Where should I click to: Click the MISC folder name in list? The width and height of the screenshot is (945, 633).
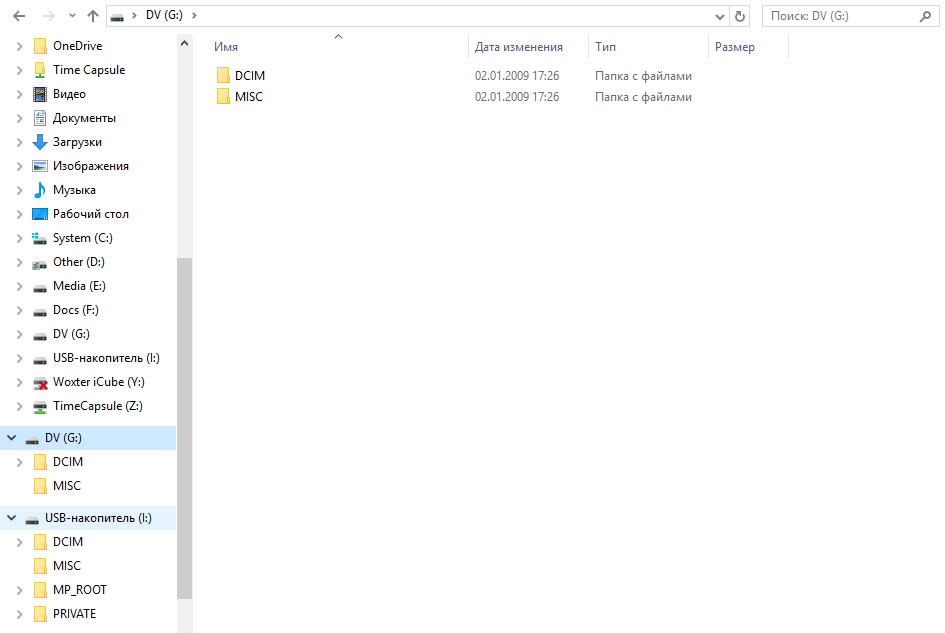[249, 96]
